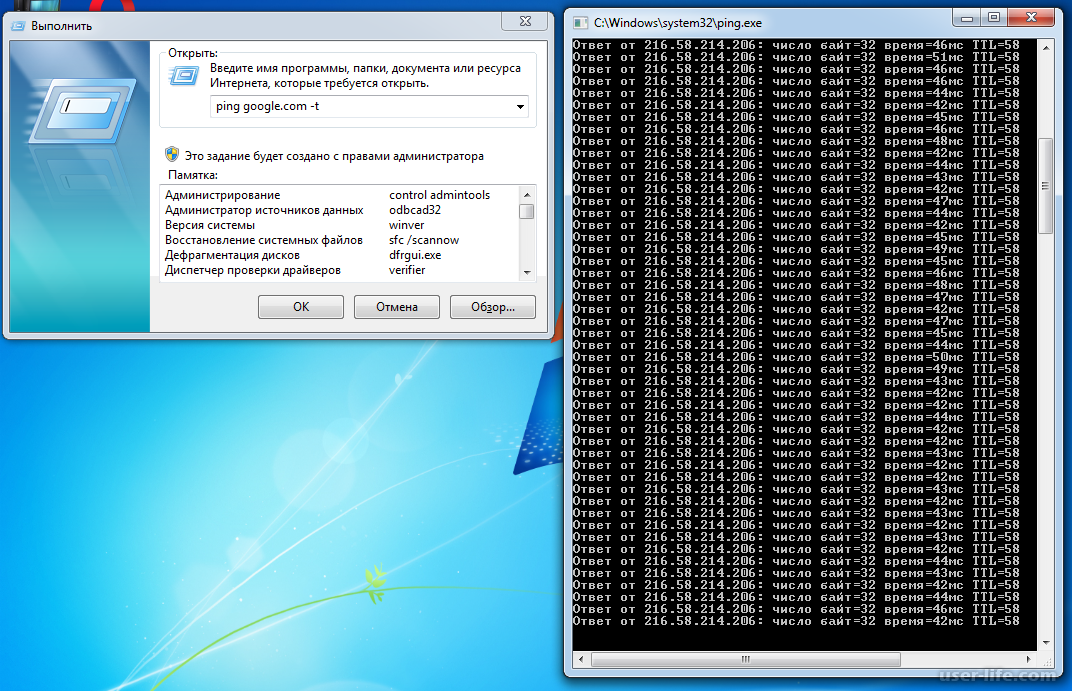Click the 'control admintools' command text

[440, 196]
